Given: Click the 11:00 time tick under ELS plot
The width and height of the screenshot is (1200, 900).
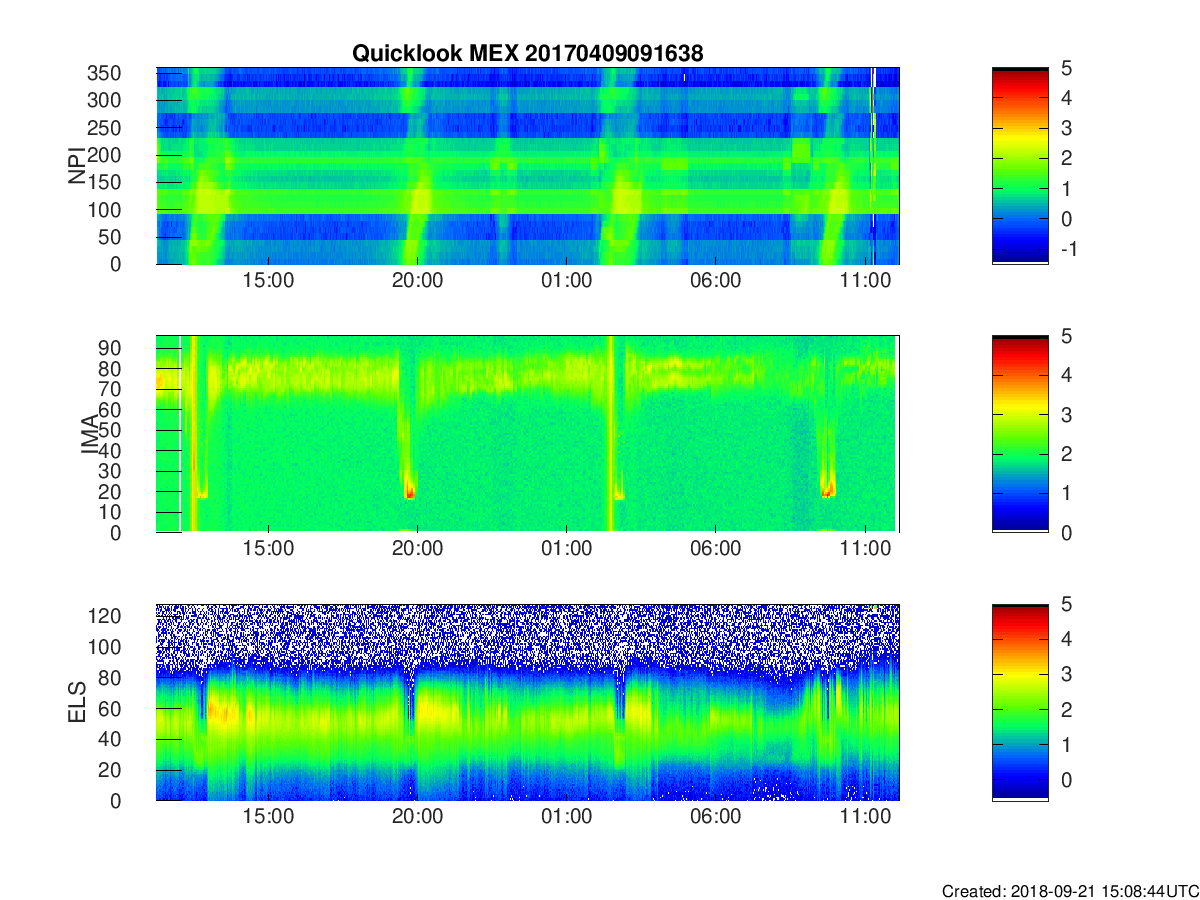Looking at the screenshot, I should (x=865, y=817).
